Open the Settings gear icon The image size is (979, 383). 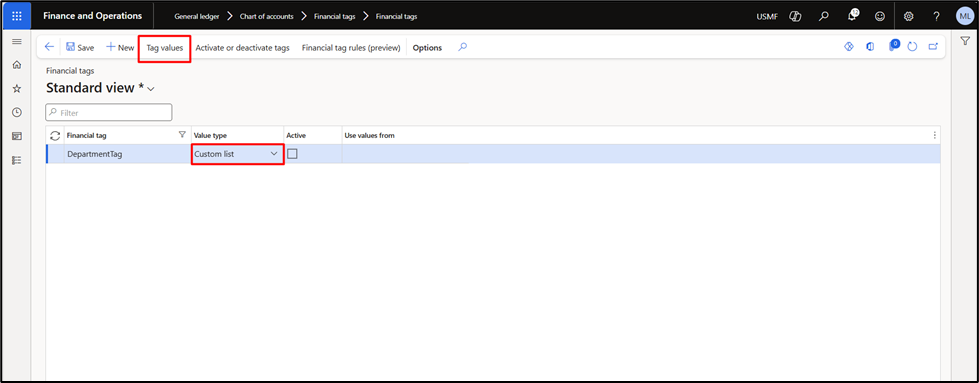[908, 17]
